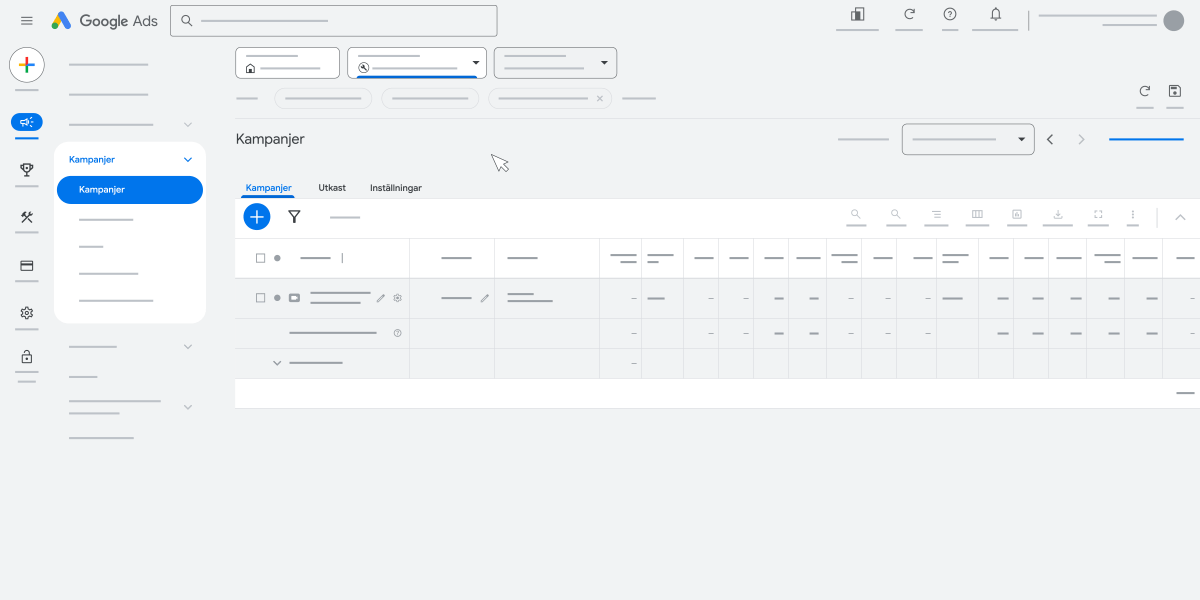Switch to the Utkast tab
The height and width of the screenshot is (600, 1200).
[332, 188]
